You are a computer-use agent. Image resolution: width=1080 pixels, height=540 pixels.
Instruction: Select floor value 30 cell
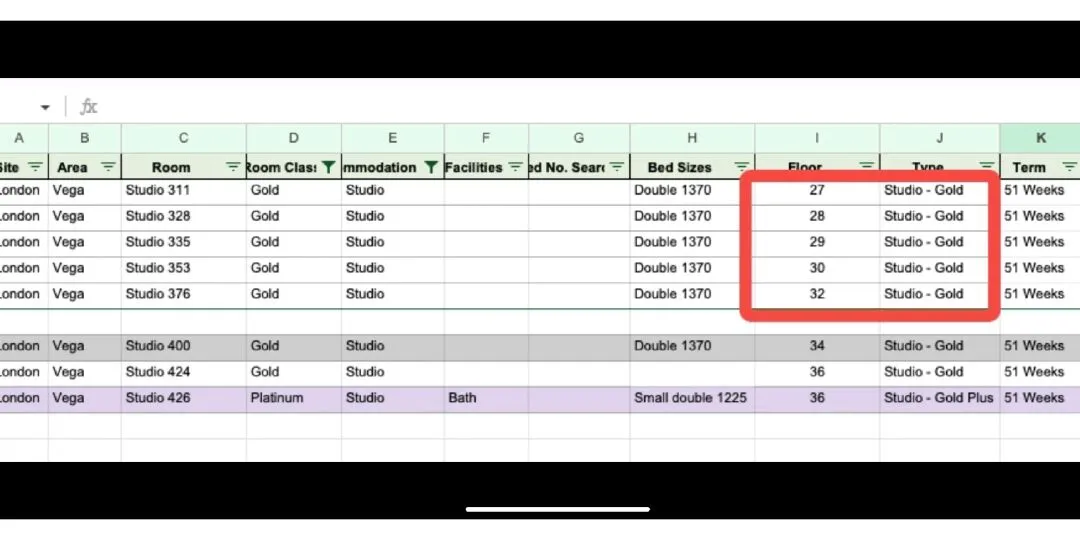(817, 268)
